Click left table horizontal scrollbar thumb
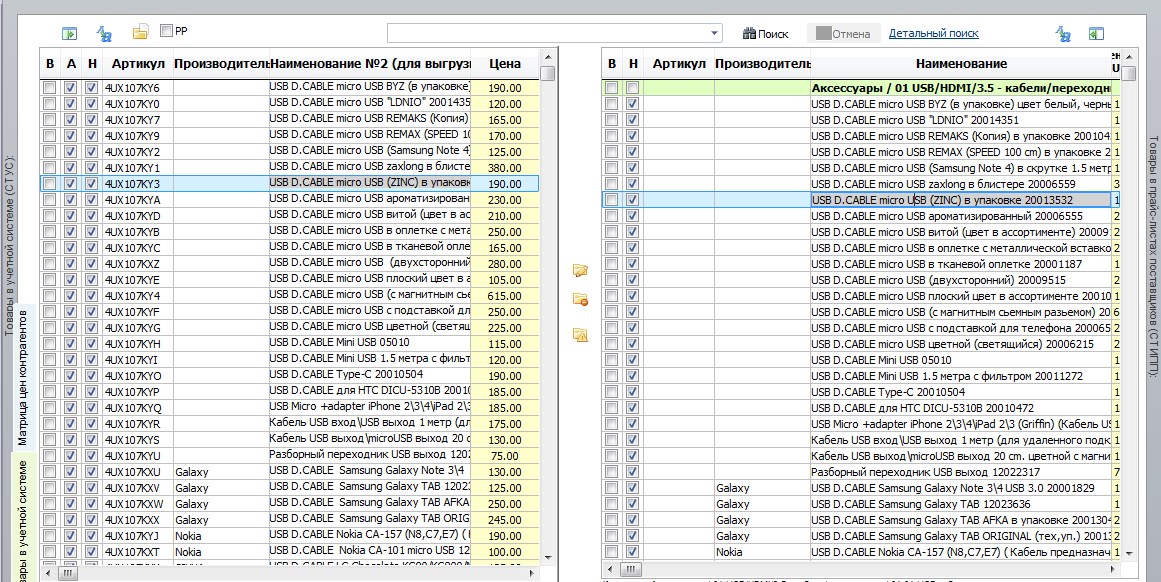Viewport: 1161px width, 582px height. tap(69, 573)
